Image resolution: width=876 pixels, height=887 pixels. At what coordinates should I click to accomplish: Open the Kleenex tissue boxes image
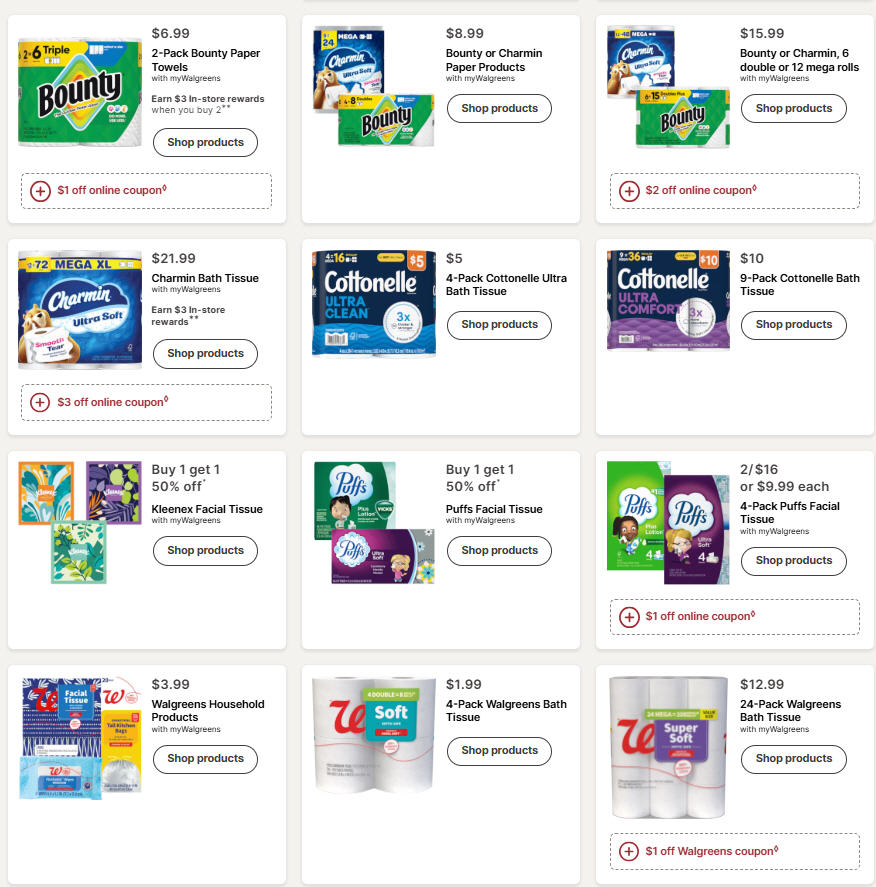80,522
